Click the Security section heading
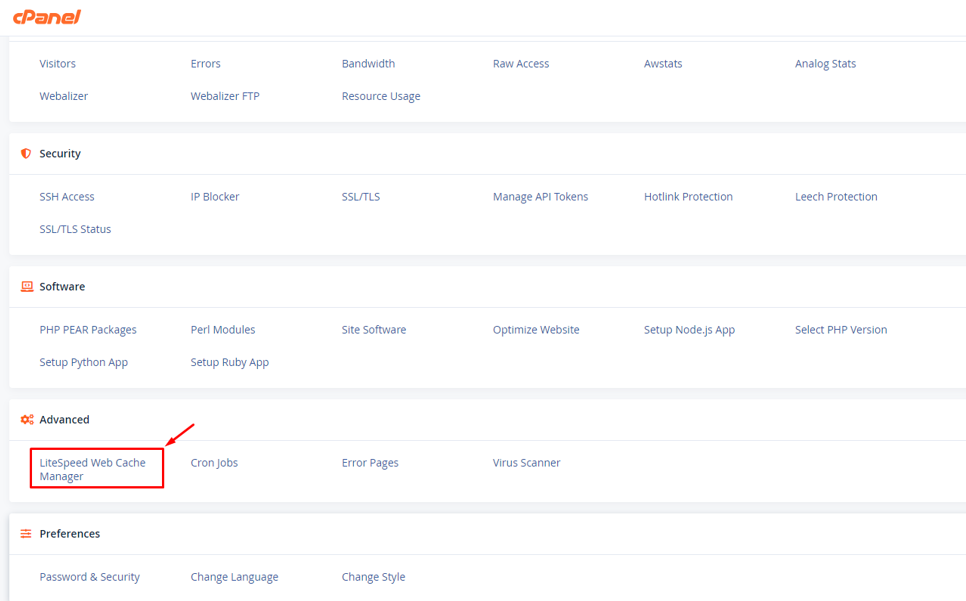Screen dimensions: 966x601 [x=60, y=153]
